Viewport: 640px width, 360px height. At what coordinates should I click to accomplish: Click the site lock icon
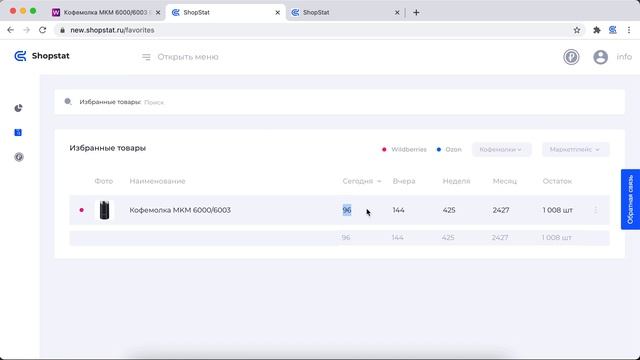pyautogui.click(x=62, y=30)
